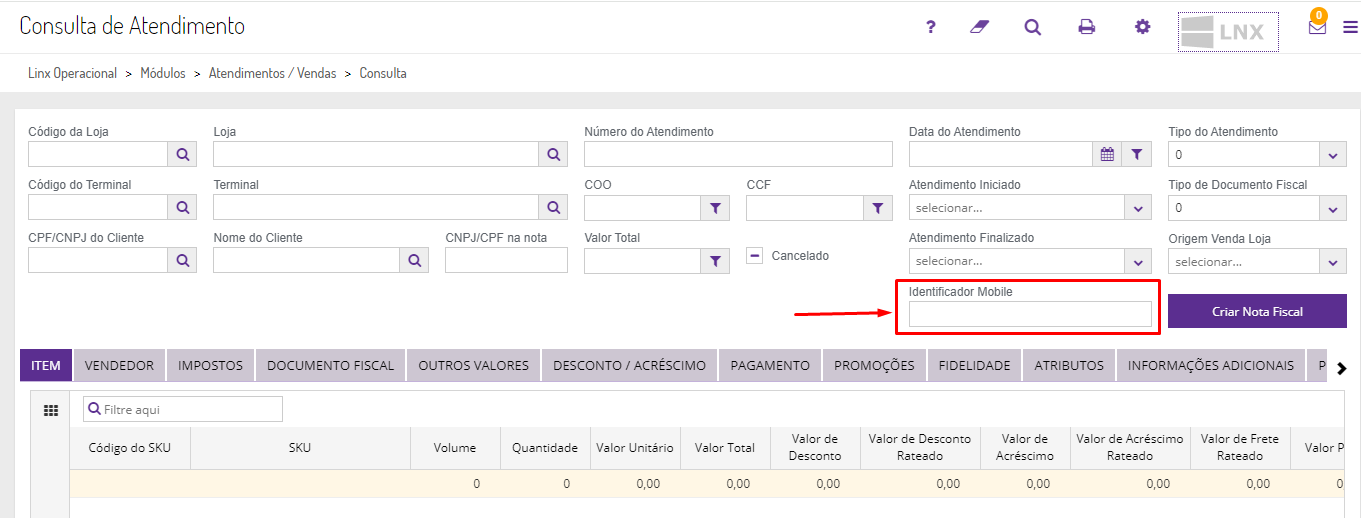This screenshot has height=518, width=1361.
Task: Click the eraser clear icon
Action: (979, 27)
